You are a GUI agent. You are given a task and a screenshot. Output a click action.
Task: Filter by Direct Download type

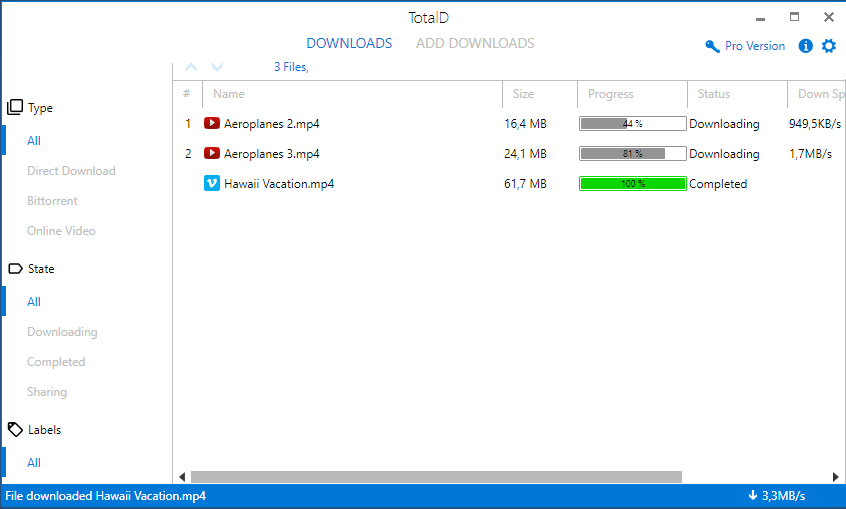pyautogui.click(x=71, y=171)
